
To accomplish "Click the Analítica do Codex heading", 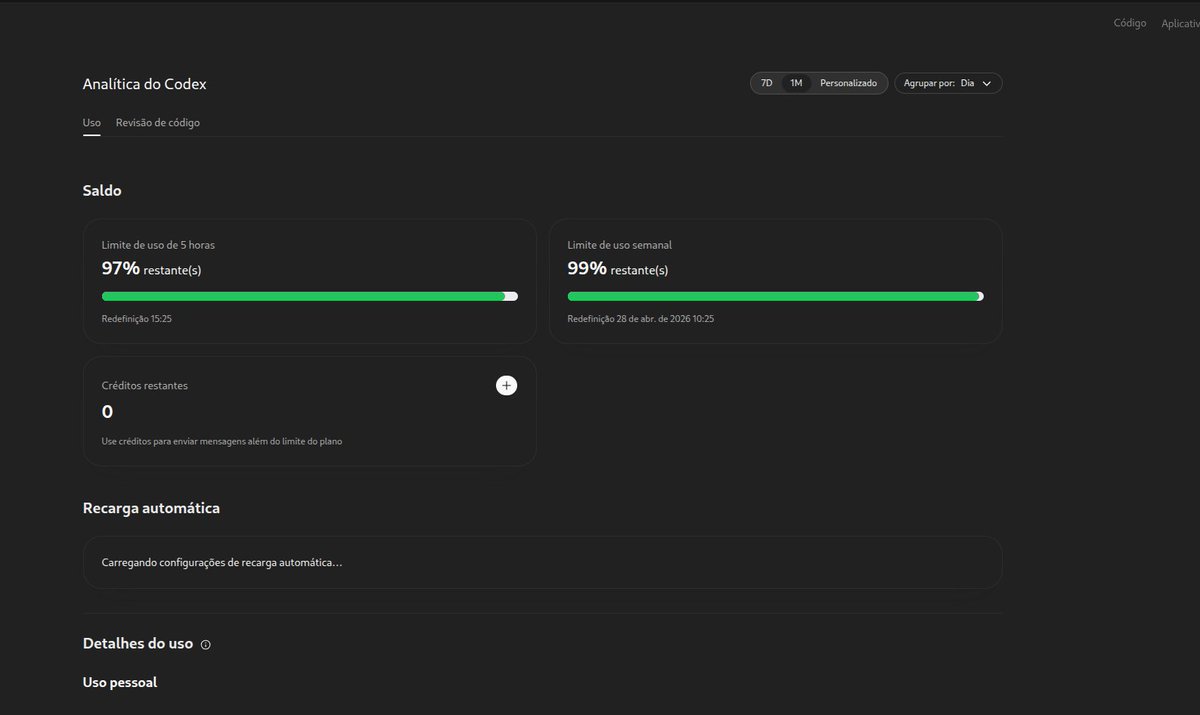I will (x=145, y=84).
